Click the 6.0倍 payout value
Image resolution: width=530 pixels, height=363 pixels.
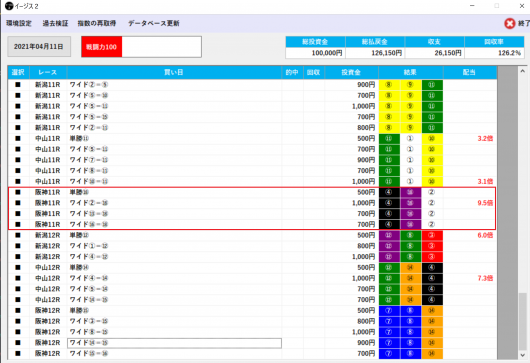tap(485, 235)
